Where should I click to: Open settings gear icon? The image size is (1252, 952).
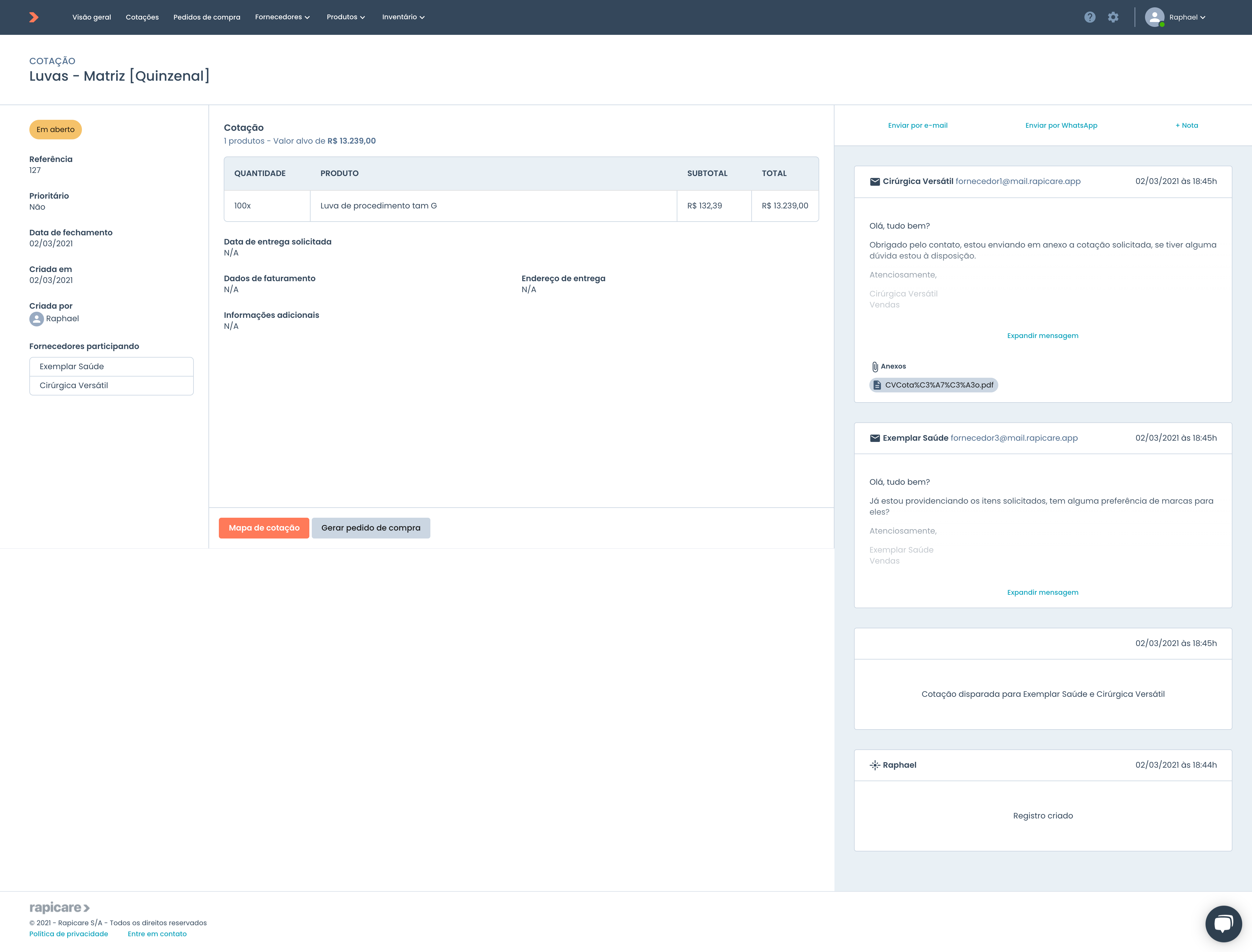point(1113,17)
